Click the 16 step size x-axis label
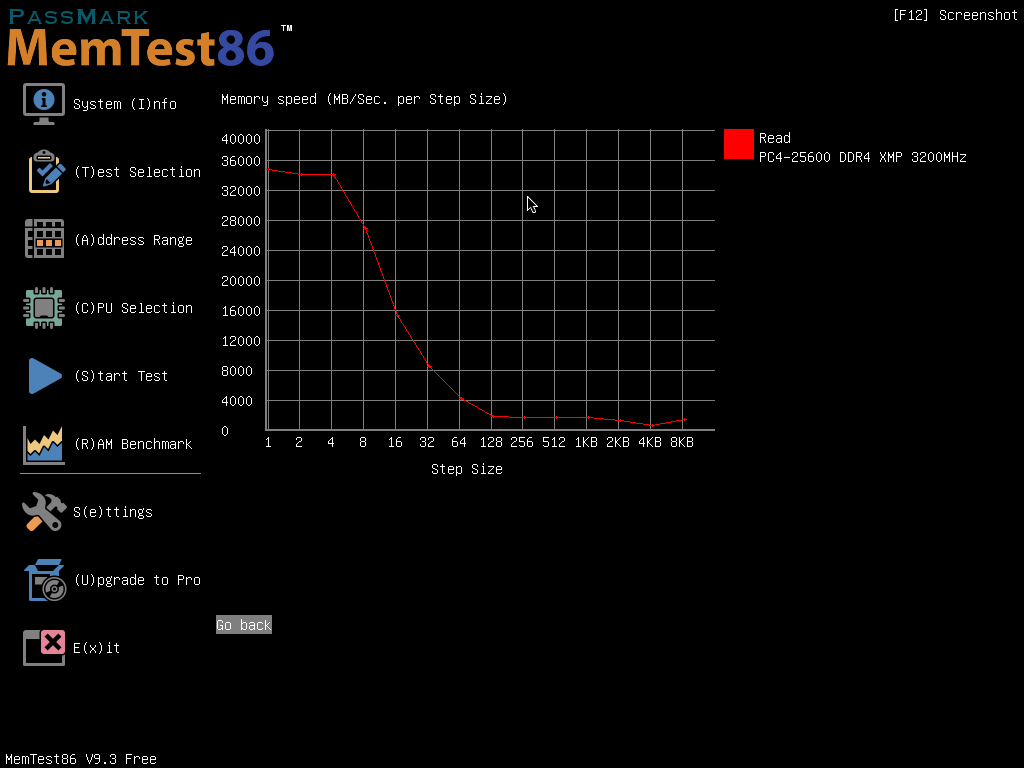 (x=394, y=443)
